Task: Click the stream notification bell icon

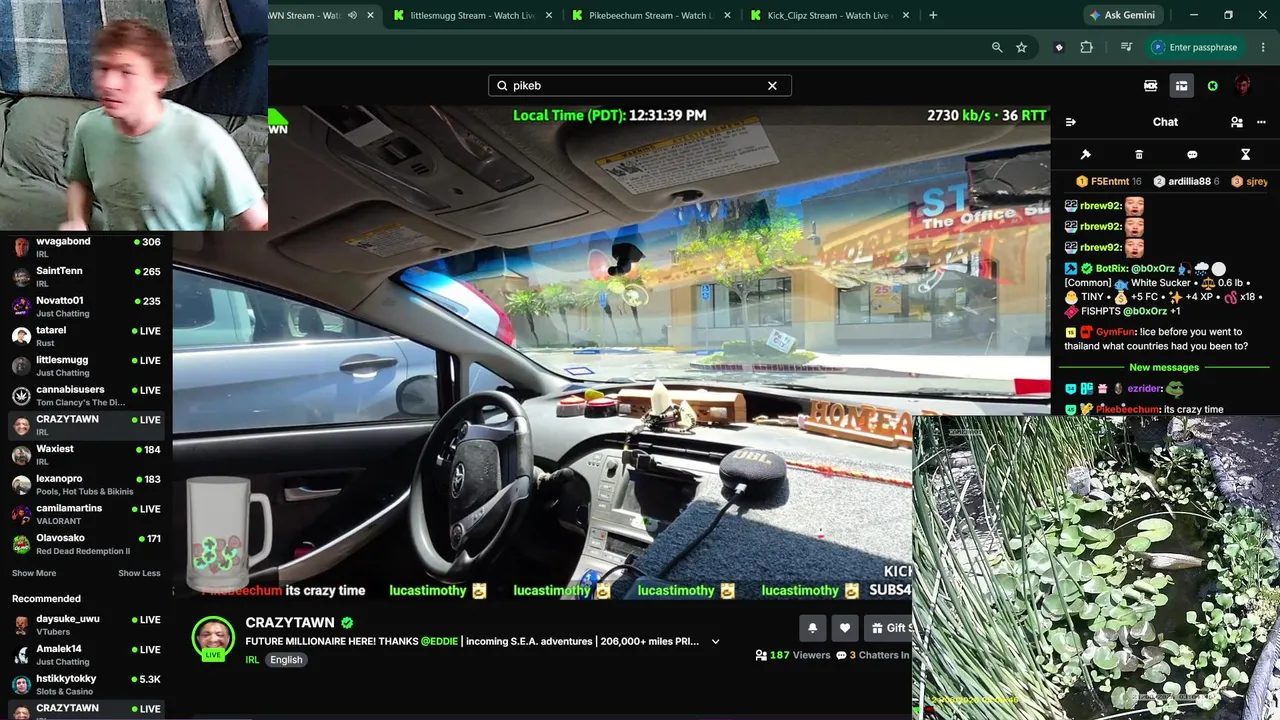Action: (x=813, y=628)
